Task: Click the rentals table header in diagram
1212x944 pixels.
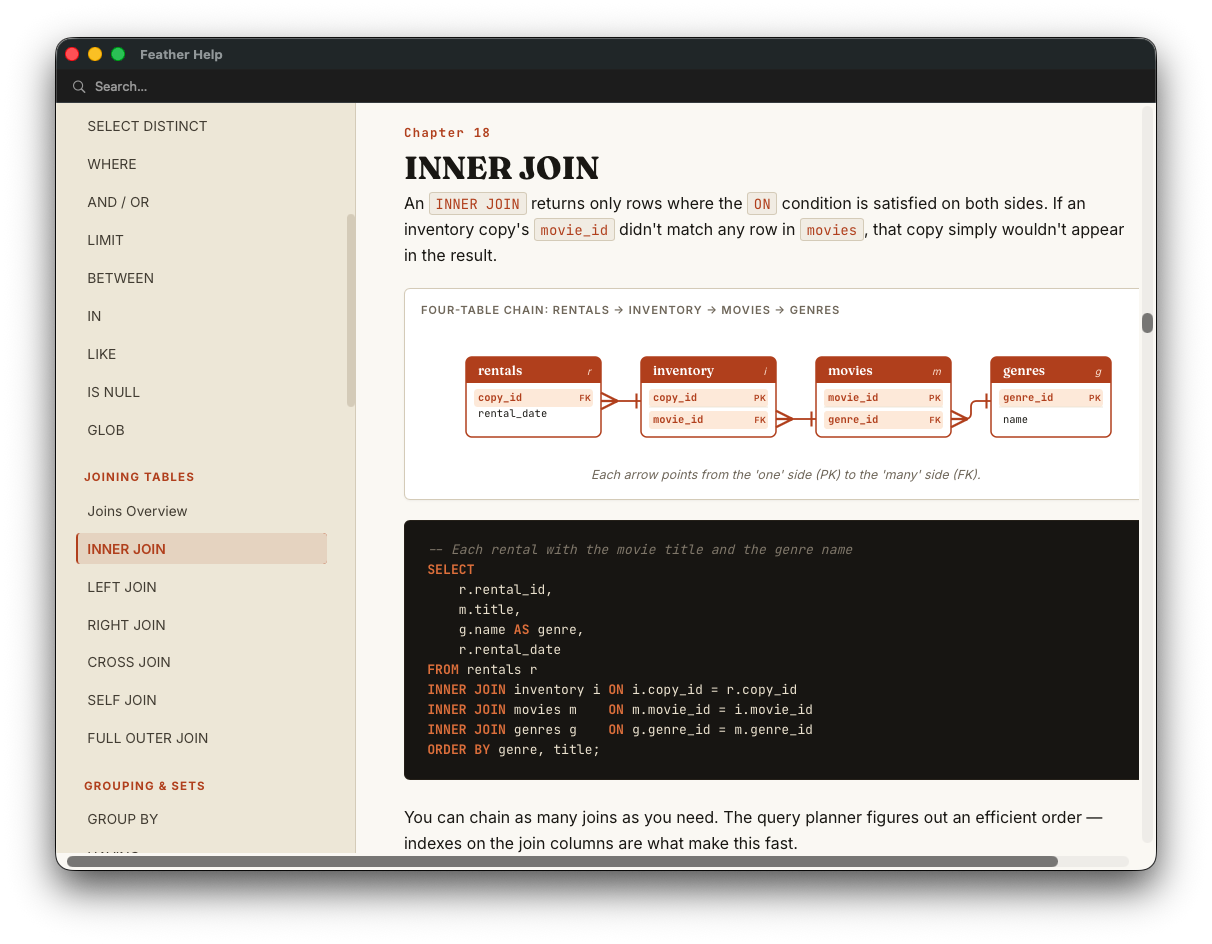Action: pyautogui.click(x=533, y=371)
